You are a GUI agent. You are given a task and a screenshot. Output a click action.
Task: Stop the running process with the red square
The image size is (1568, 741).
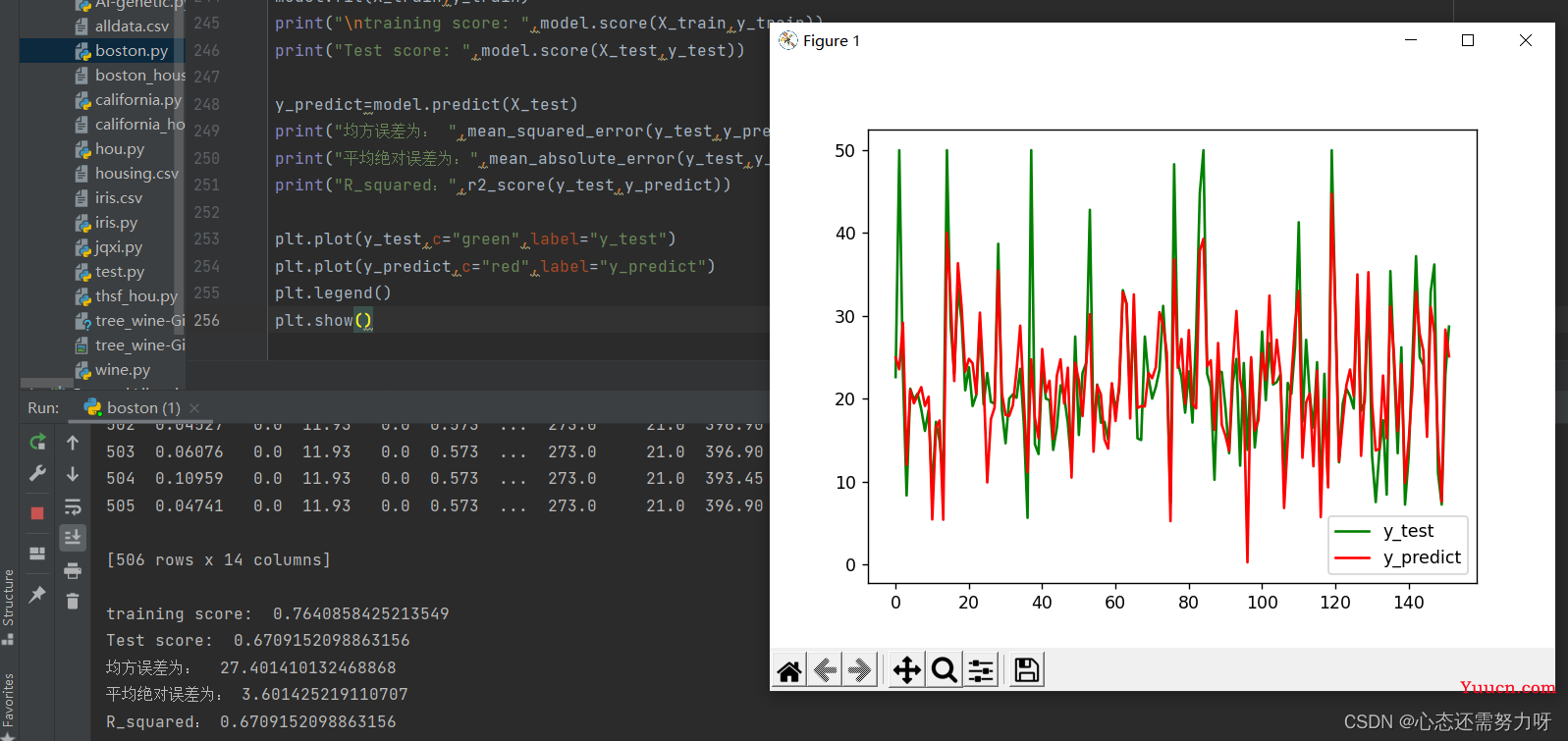click(x=37, y=512)
